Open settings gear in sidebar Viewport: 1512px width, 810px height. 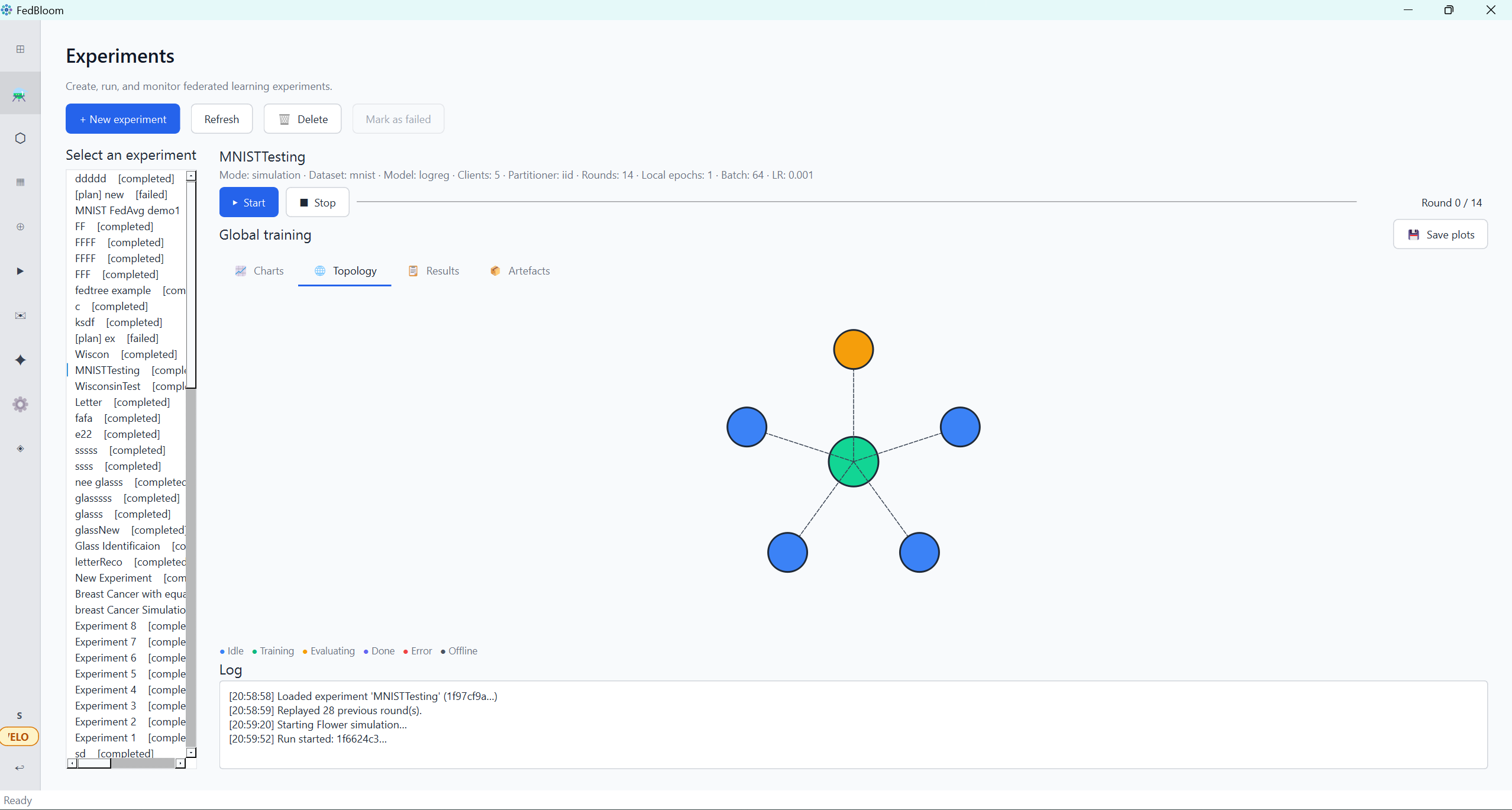coord(20,404)
